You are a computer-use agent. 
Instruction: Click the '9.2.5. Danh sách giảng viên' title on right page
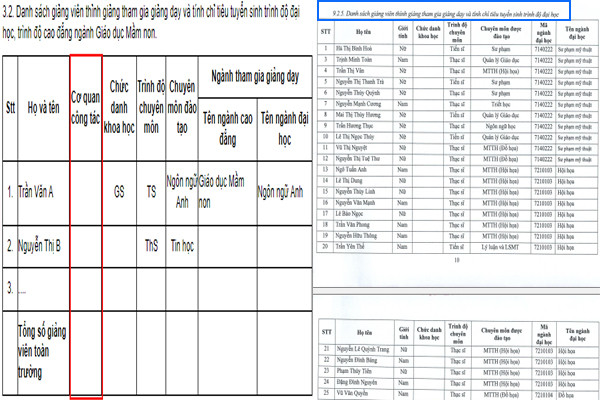(x=445, y=14)
